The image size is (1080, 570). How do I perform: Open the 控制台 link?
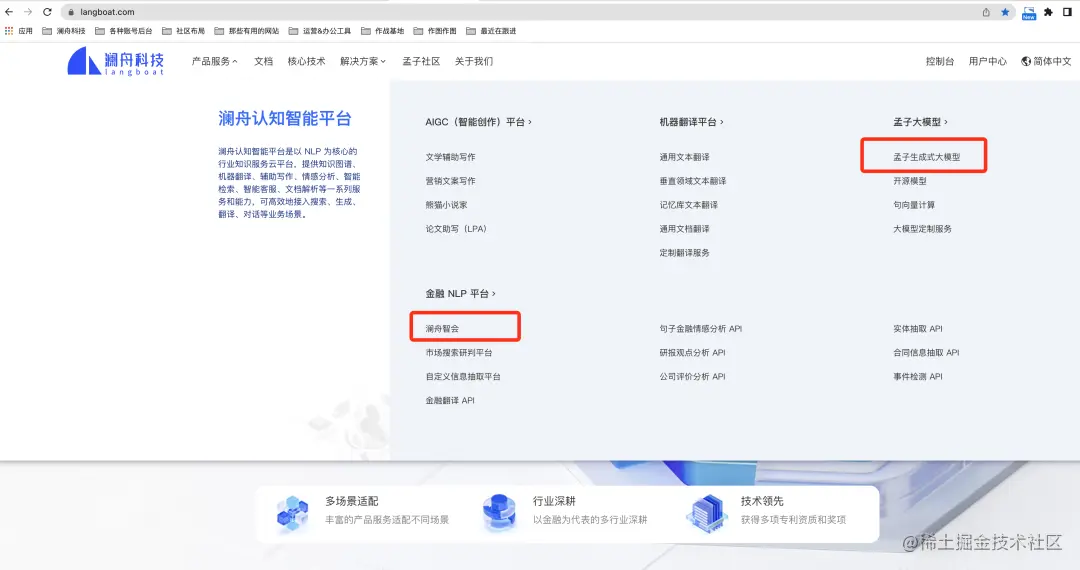(939, 61)
